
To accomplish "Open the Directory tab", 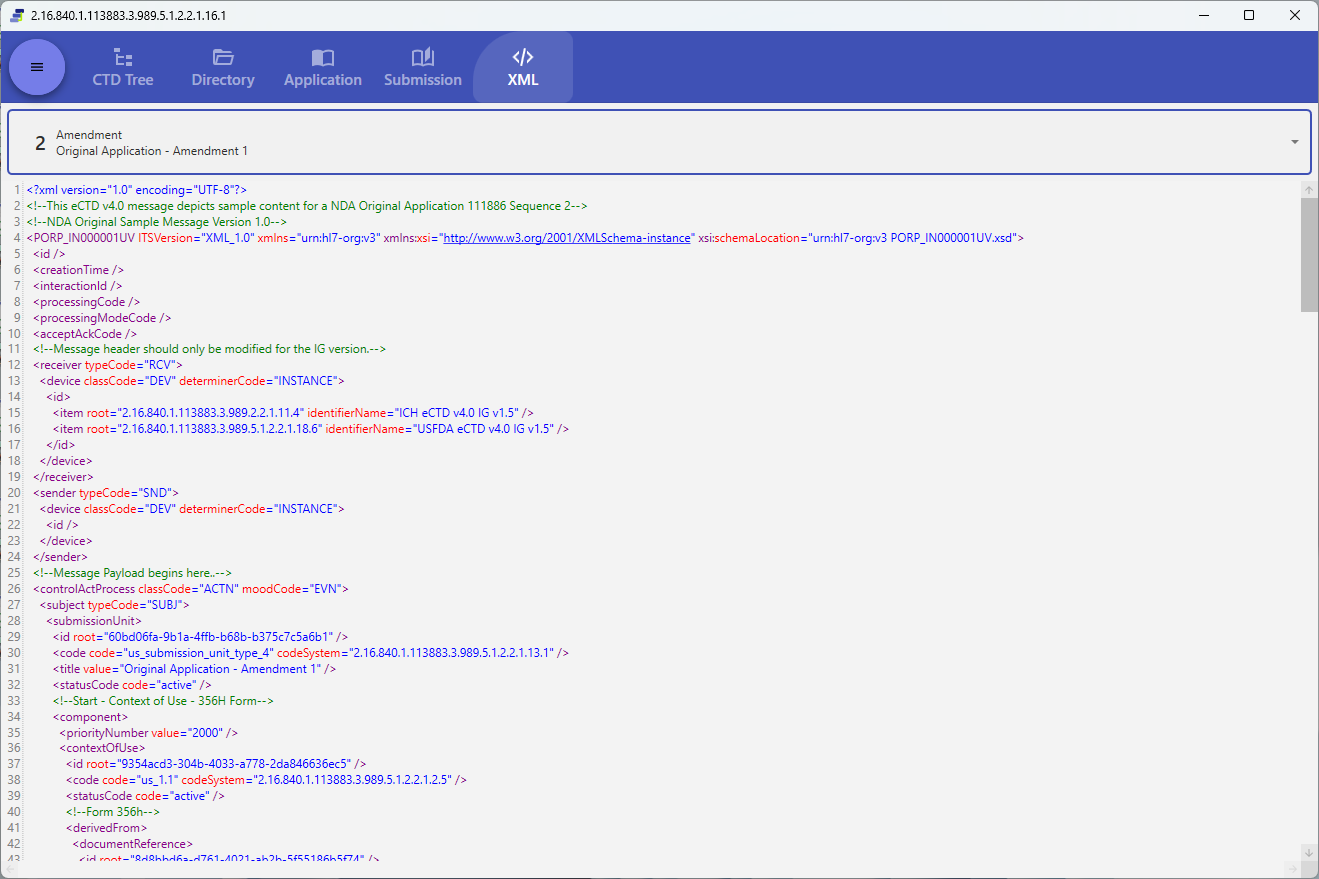I will click(223, 67).
